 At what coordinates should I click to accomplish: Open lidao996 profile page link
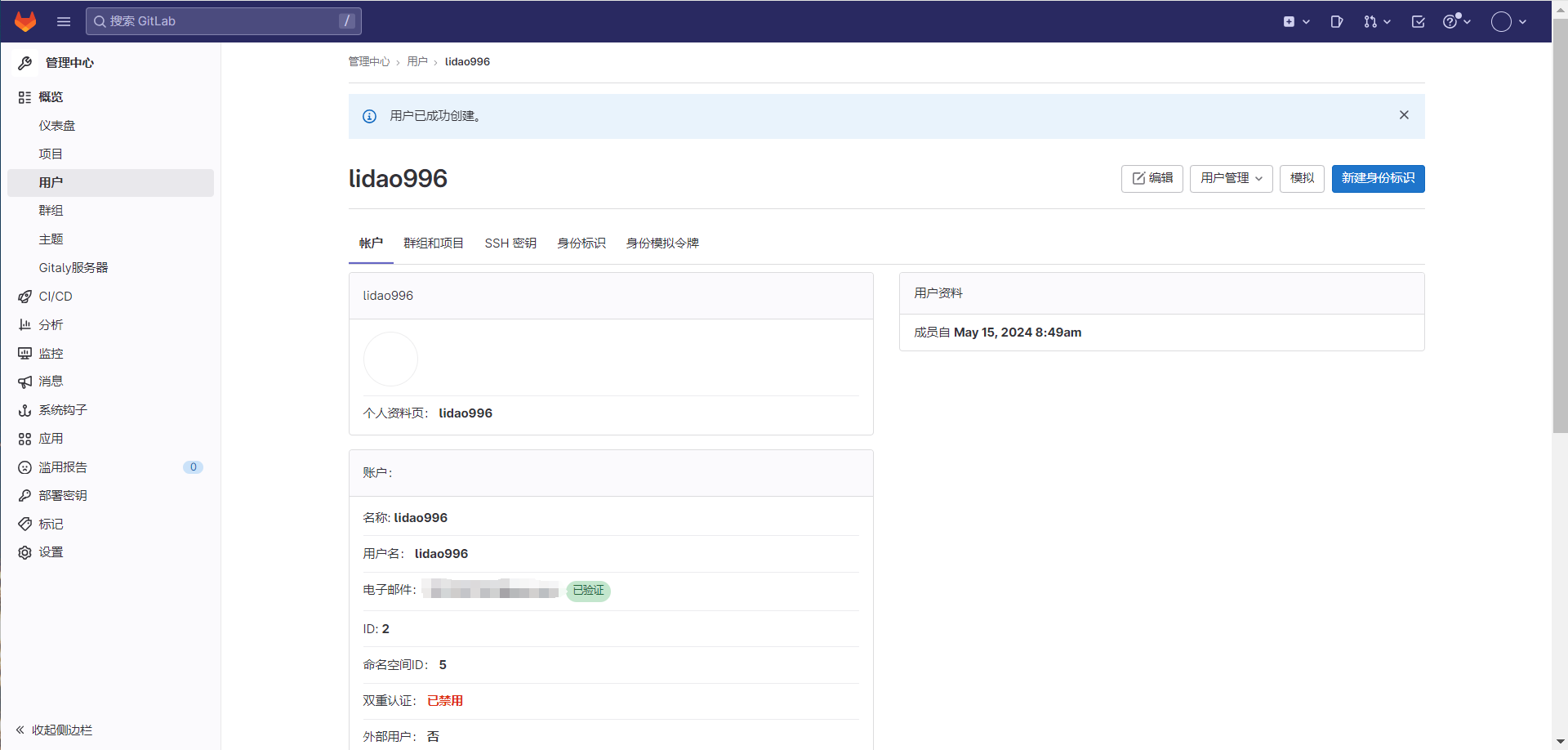point(465,413)
